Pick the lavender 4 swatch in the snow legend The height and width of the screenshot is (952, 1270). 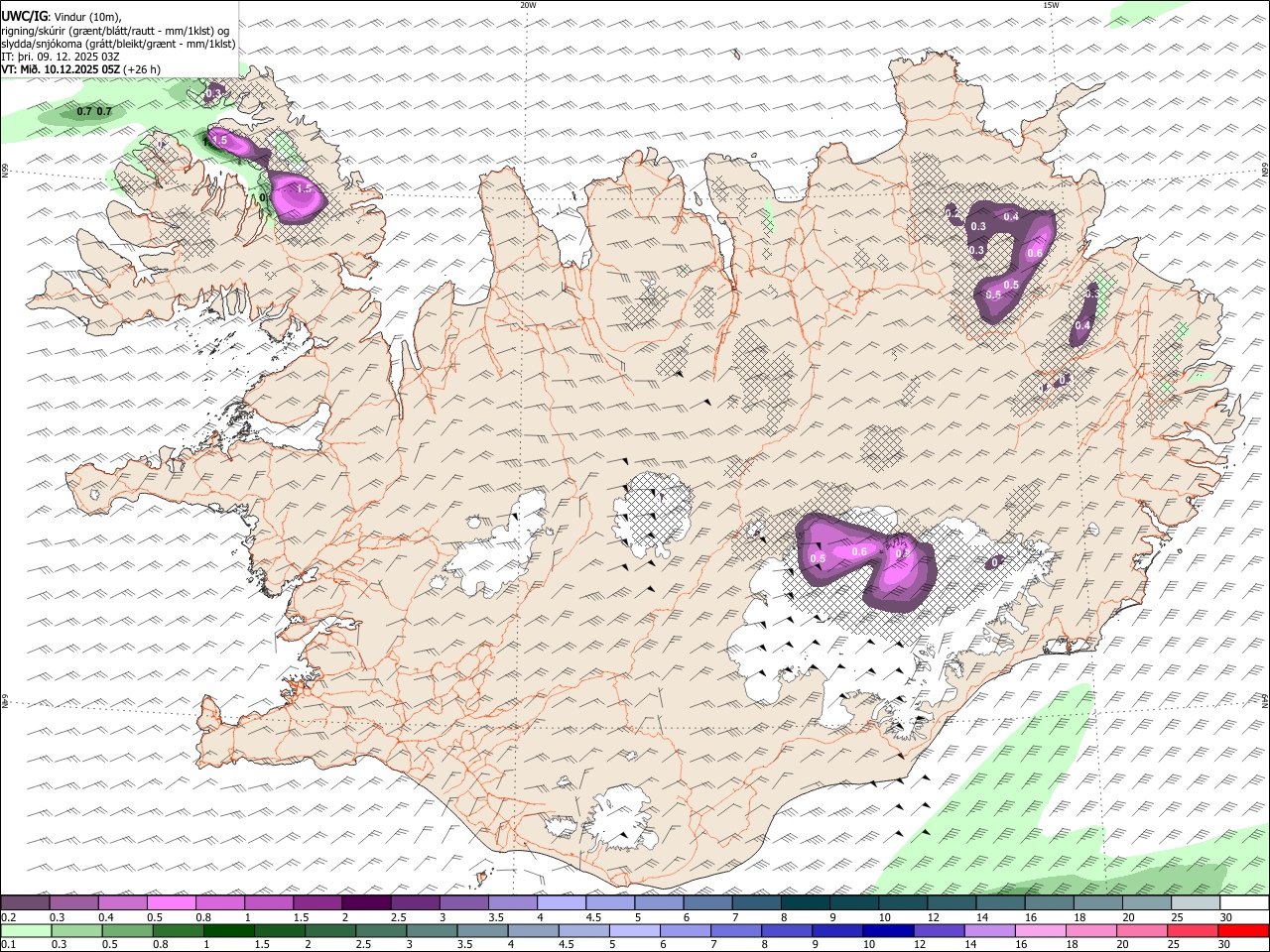tap(562, 903)
